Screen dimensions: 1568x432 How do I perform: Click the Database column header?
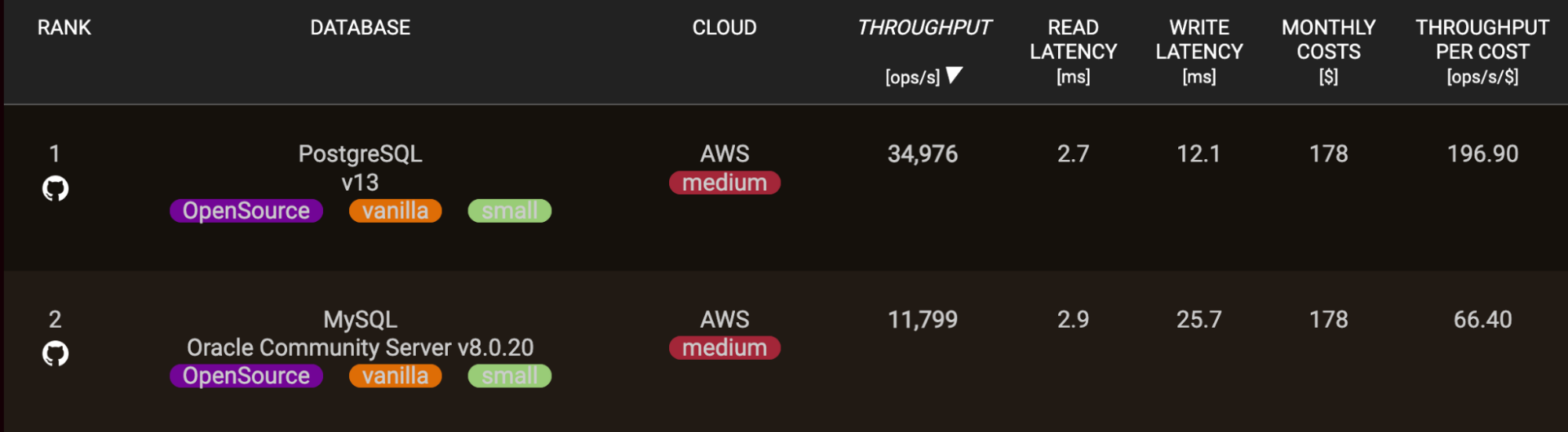(360, 28)
